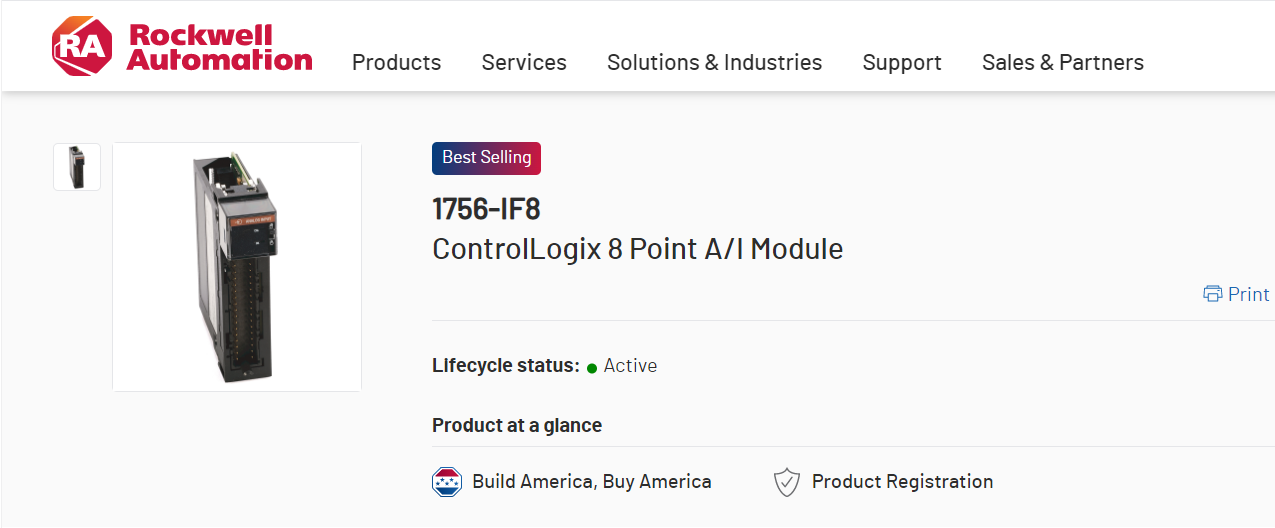Click the RA octagon logo icon

click(x=82, y=46)
